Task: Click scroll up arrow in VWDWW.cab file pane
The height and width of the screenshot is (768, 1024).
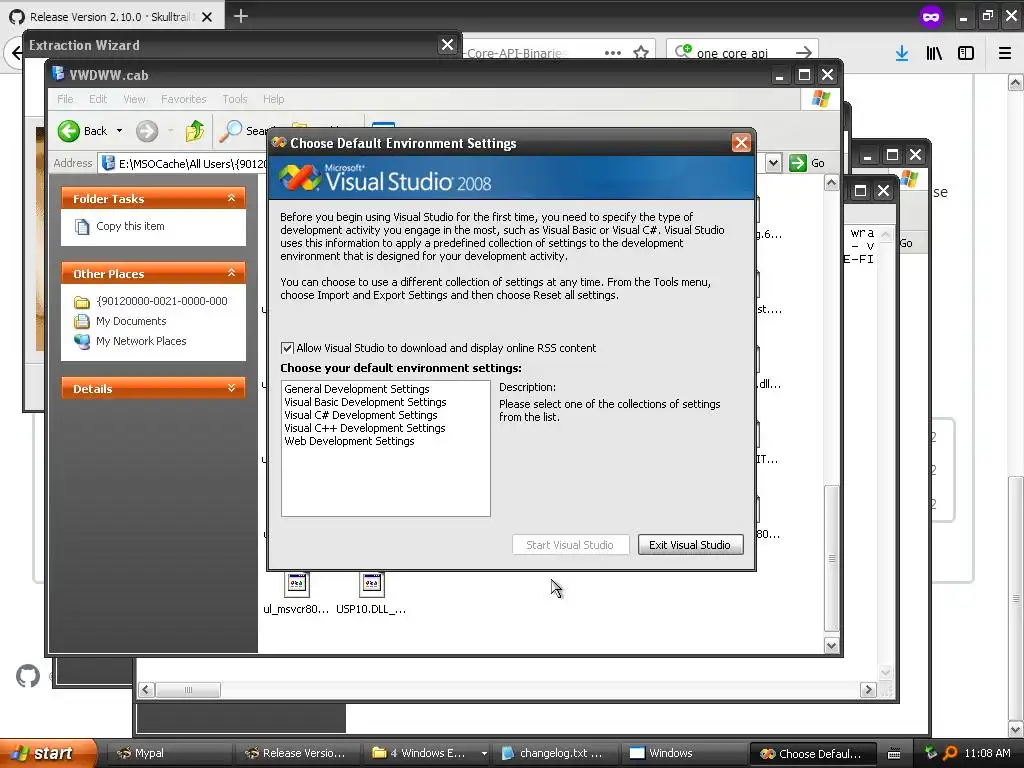Action: click(831, 183)
